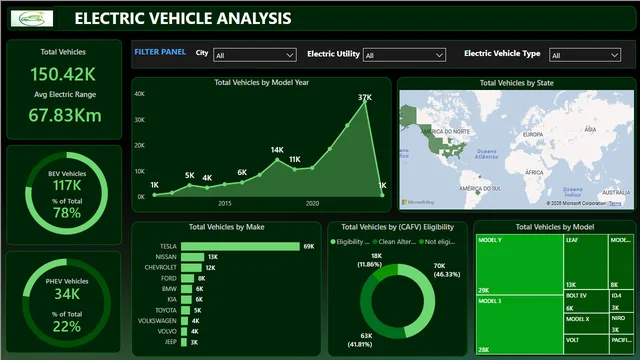Click the 'ELECTRIC VEHICLE ANALYSIS' heading
This screenshot has width=640, height=360.
pyautogui.click(x=183, y=18)
